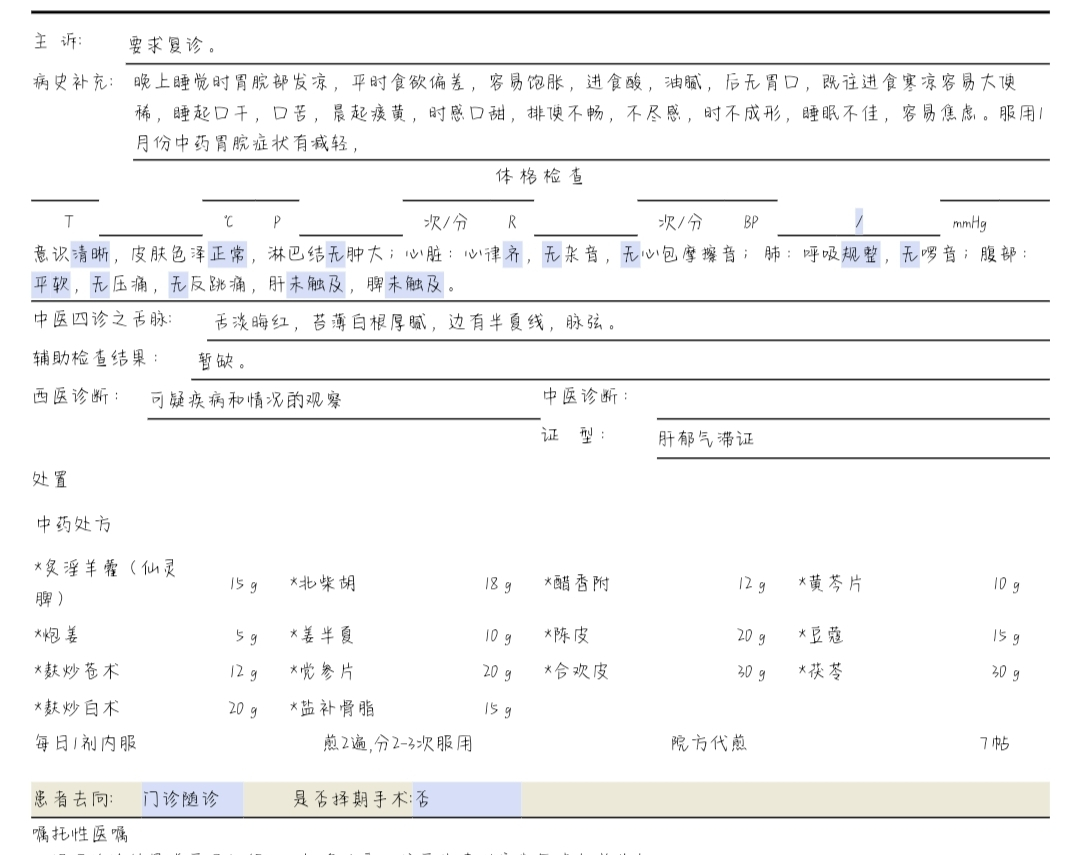The image size is (1080, 855).
Task: Select the BP blood pressure field
Action: click(858, 222)
